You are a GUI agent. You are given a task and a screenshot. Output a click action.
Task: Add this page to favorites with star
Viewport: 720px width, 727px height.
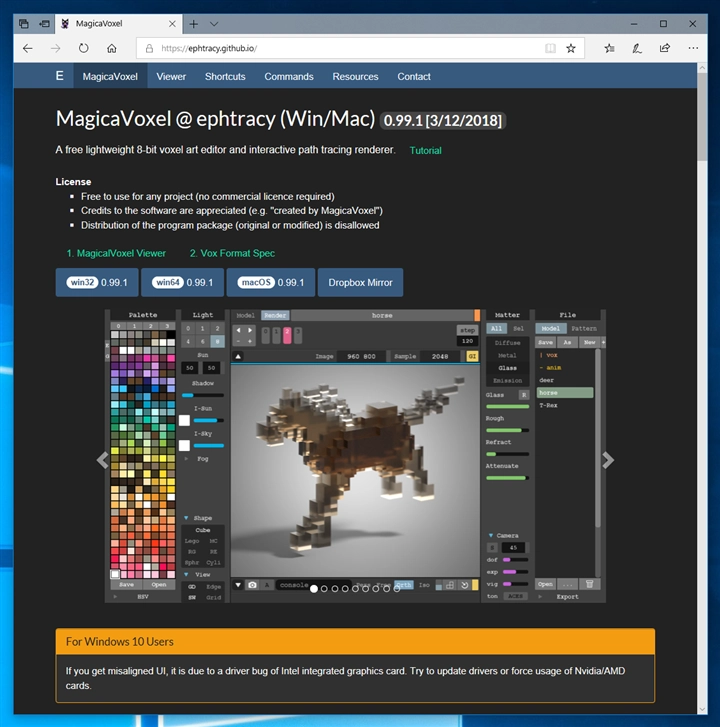(571, 48)
